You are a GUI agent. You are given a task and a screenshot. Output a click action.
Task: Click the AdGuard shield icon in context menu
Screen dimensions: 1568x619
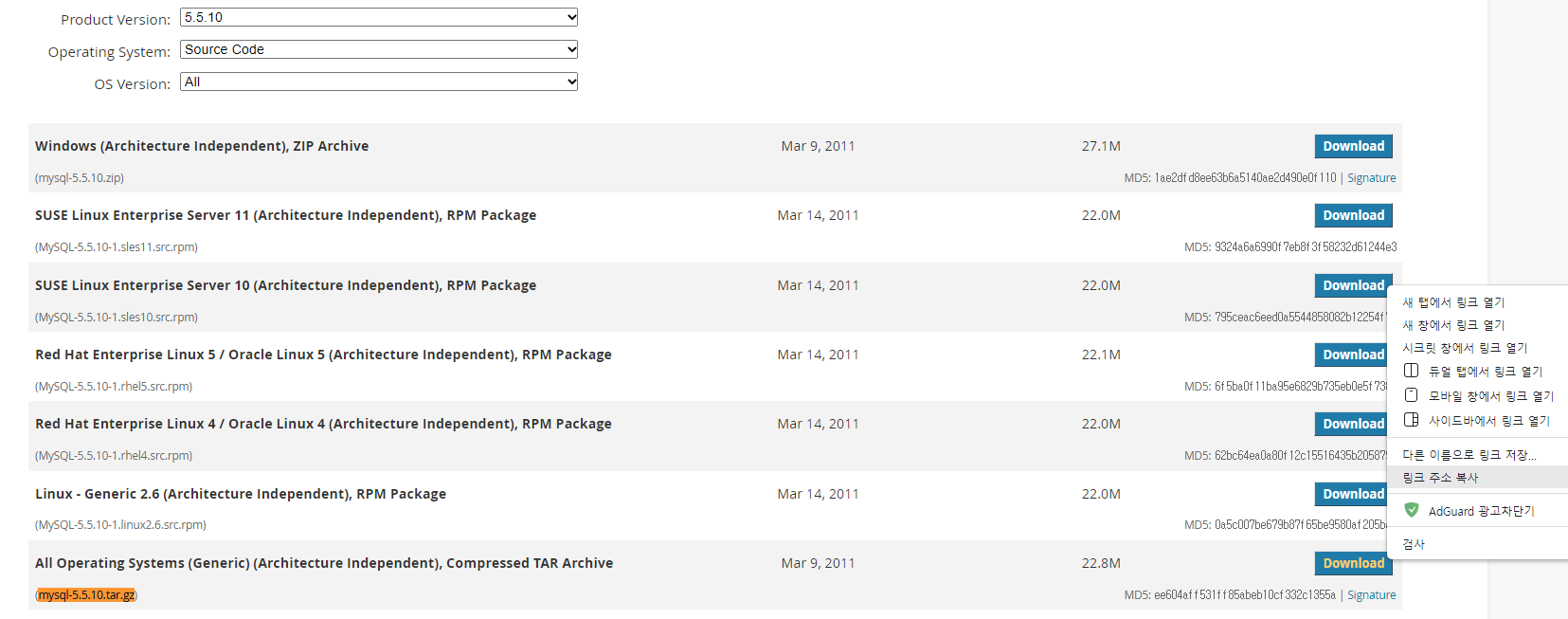click(1412, 510)
